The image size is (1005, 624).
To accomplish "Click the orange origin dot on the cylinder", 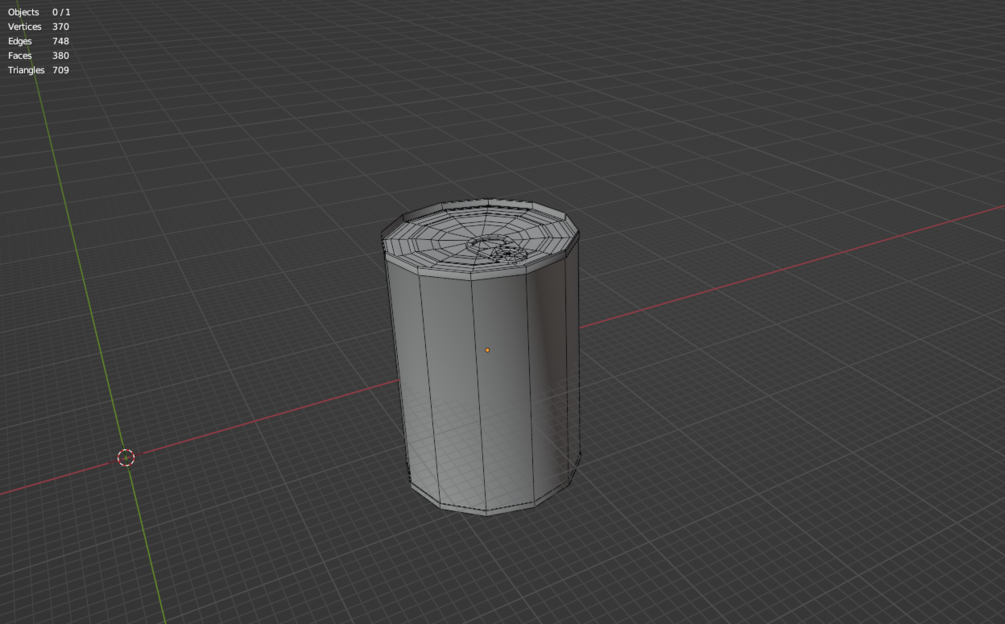I will tap(488, 350).
